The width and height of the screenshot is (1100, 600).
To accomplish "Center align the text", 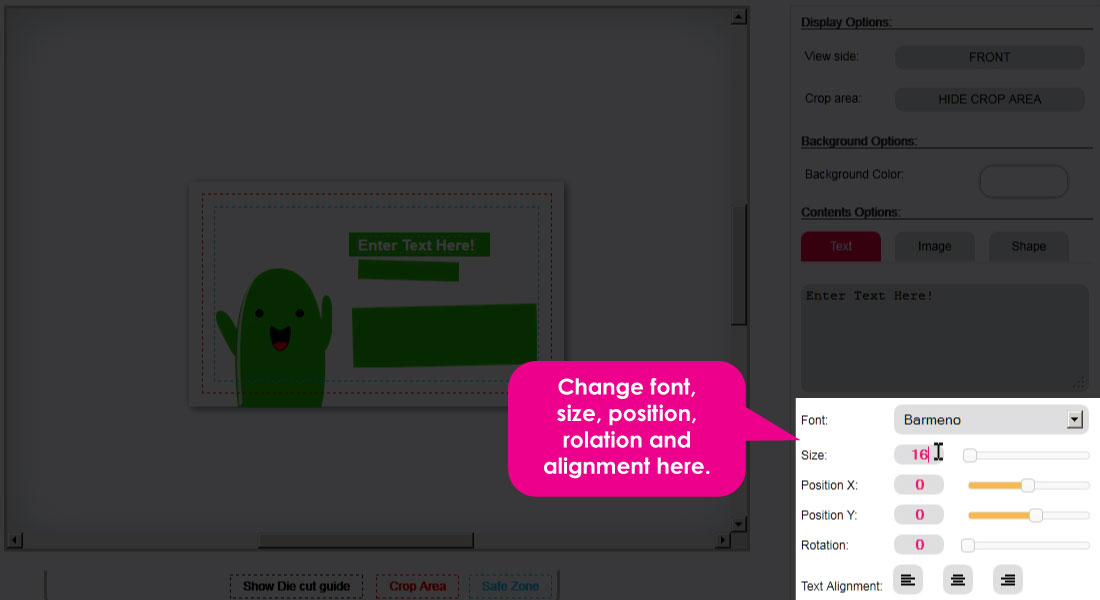I will [x=958, y=580].
